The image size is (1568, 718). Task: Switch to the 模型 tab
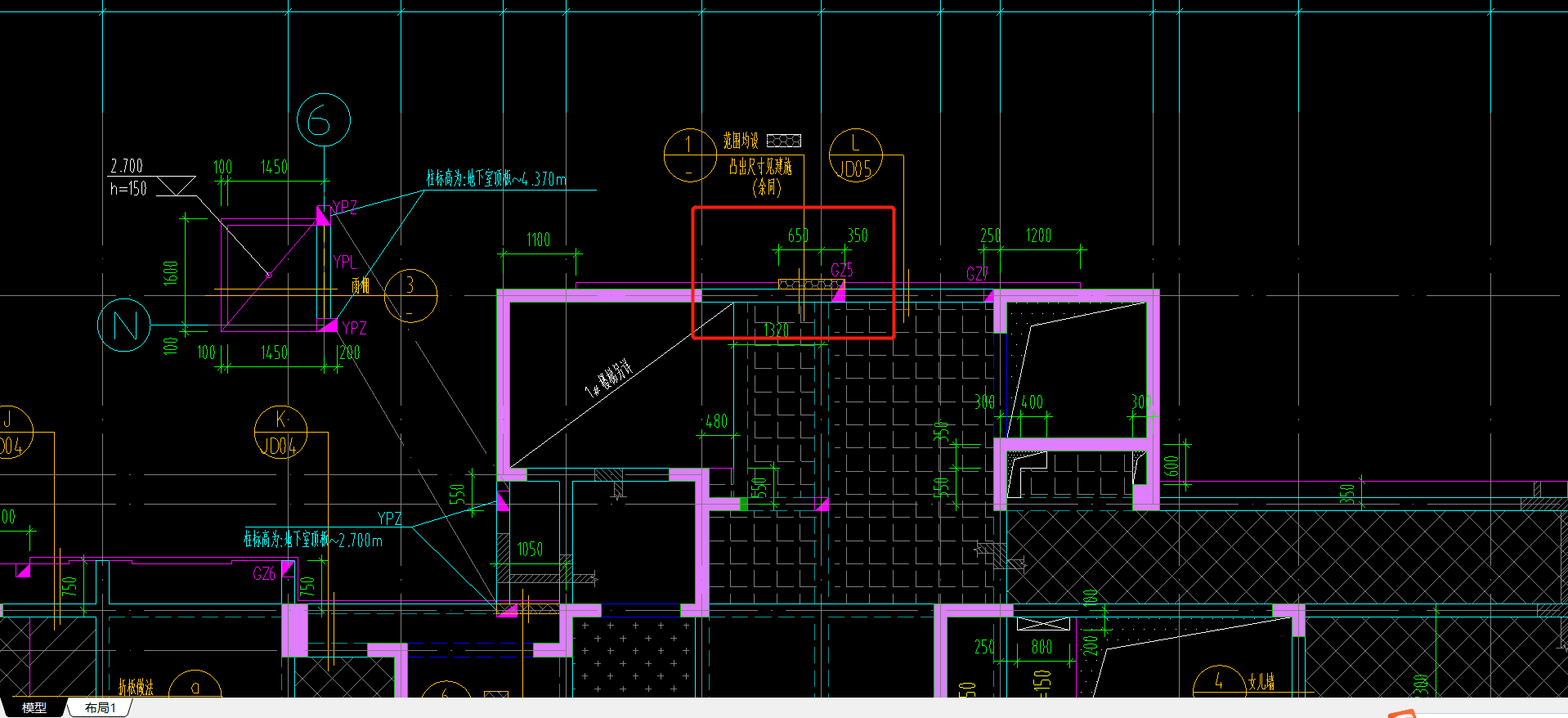point(34,707)
